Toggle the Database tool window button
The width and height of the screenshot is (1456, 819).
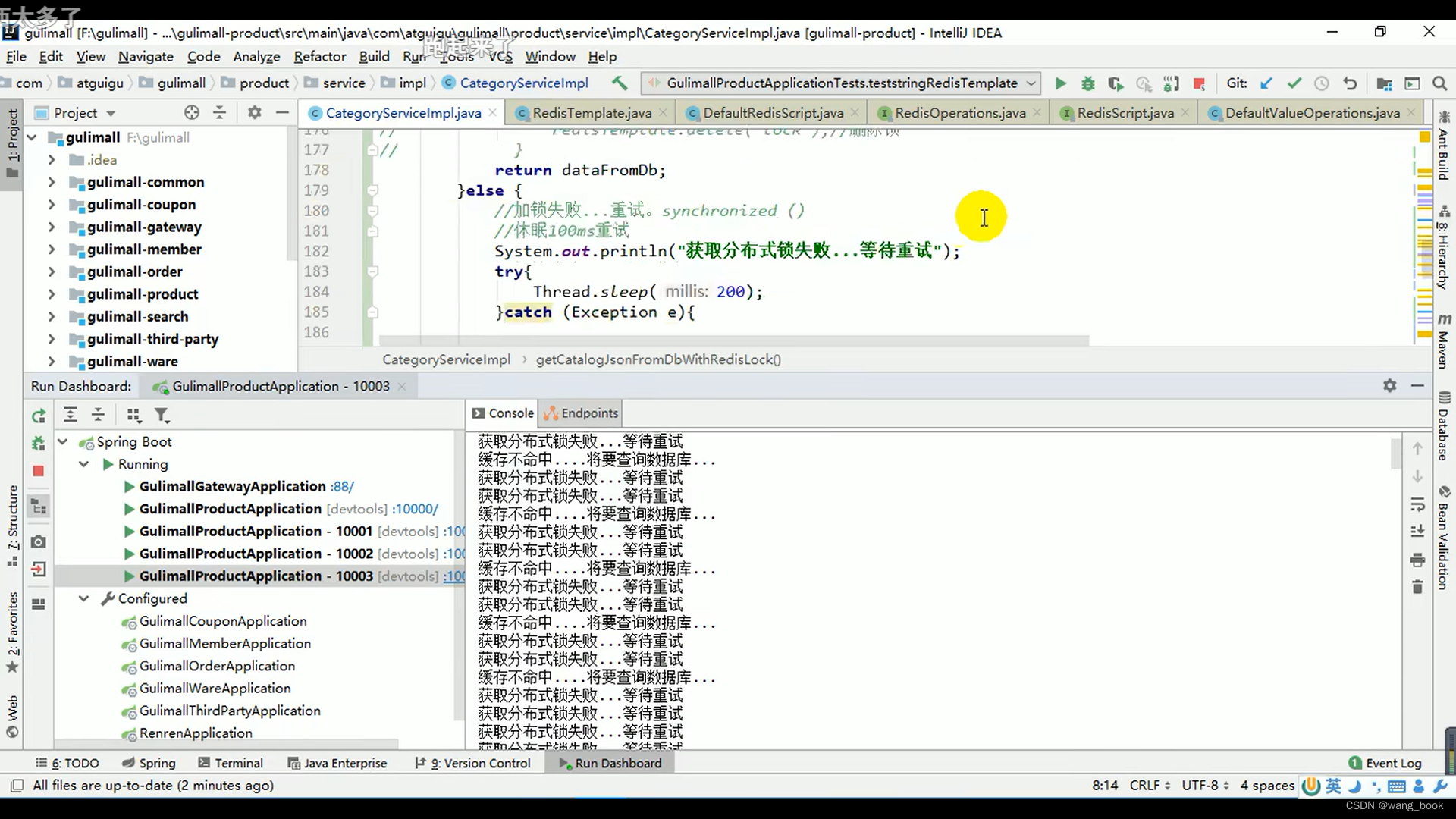1444,425
